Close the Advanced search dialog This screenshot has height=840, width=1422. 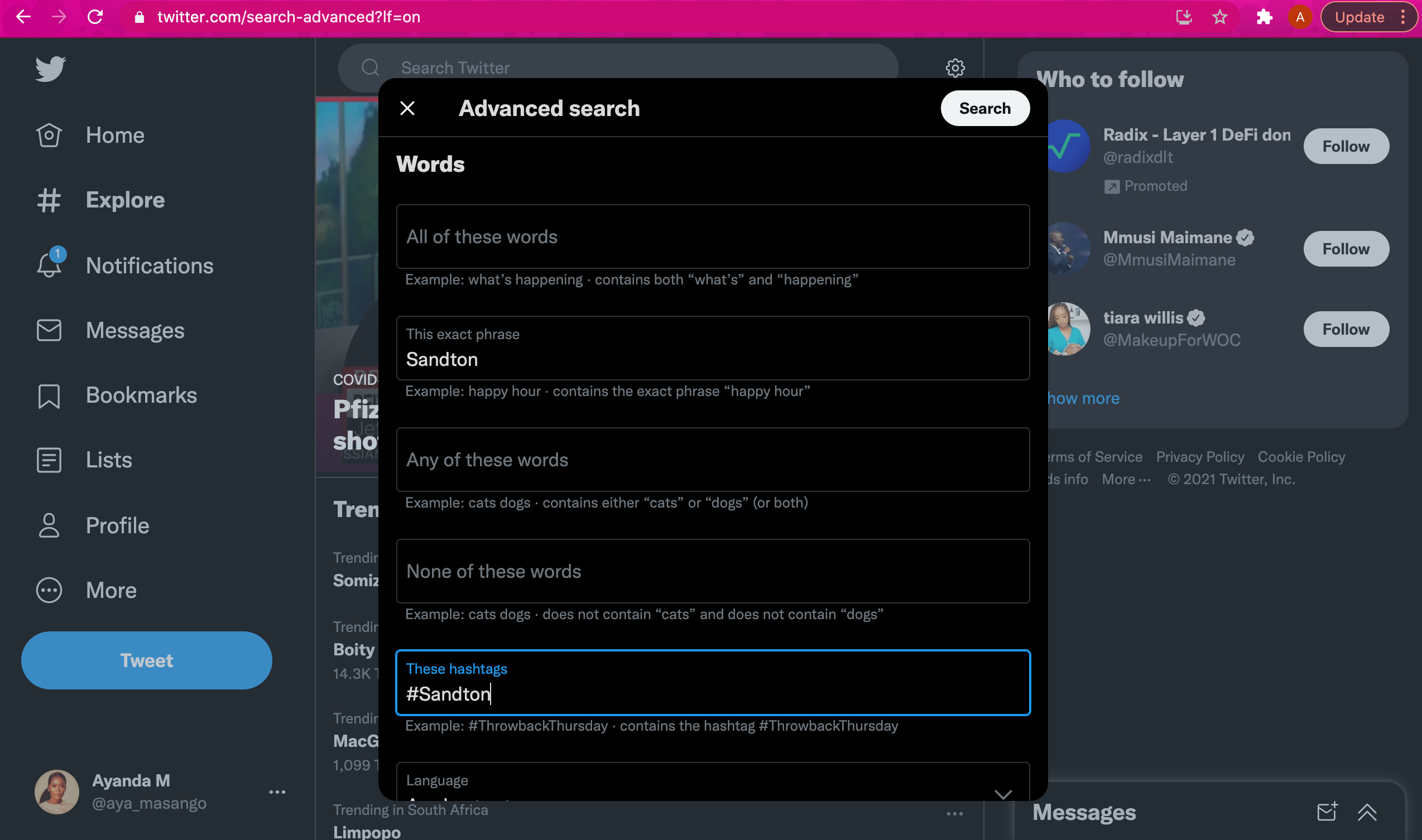coord(407,108)
